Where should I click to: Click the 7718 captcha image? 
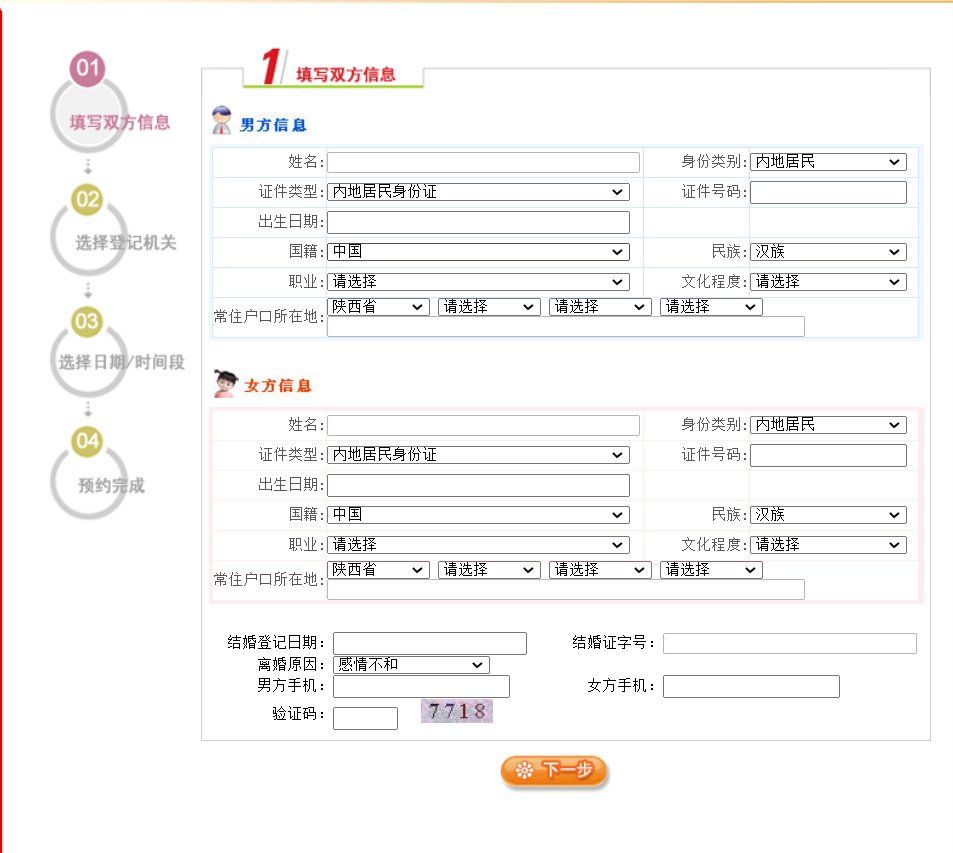click(457, 711)
